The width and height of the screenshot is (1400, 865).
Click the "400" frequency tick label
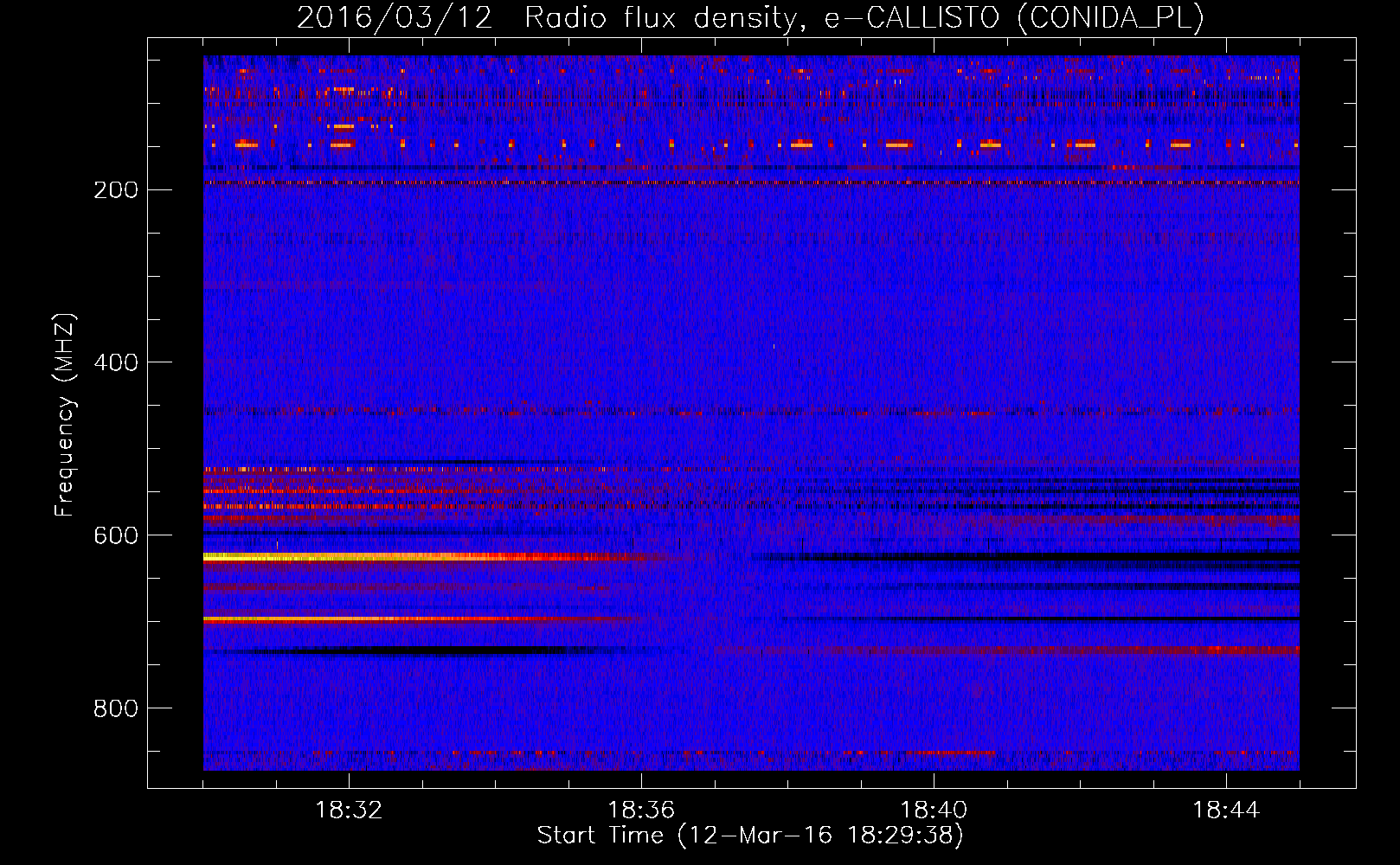(115, 362)
